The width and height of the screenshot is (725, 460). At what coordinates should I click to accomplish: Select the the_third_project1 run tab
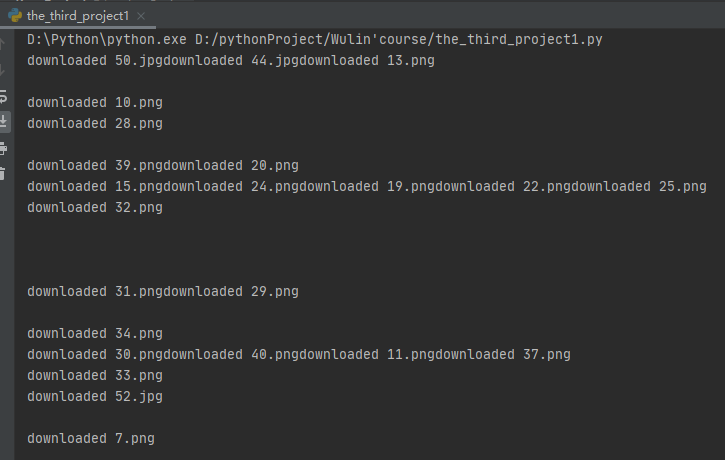click(78, 16)
